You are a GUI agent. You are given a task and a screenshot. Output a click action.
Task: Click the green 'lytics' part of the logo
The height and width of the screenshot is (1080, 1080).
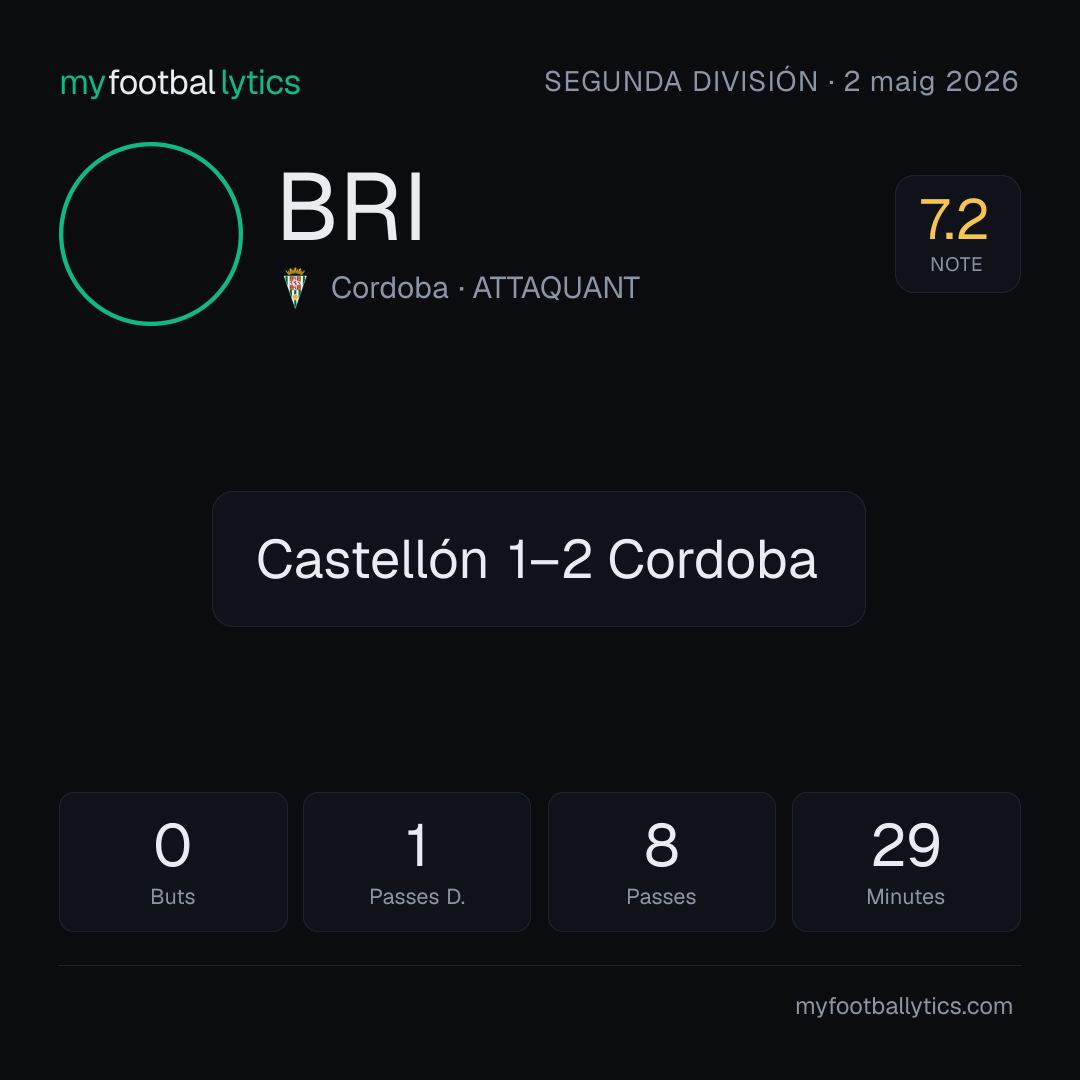(x=260, y=84)
